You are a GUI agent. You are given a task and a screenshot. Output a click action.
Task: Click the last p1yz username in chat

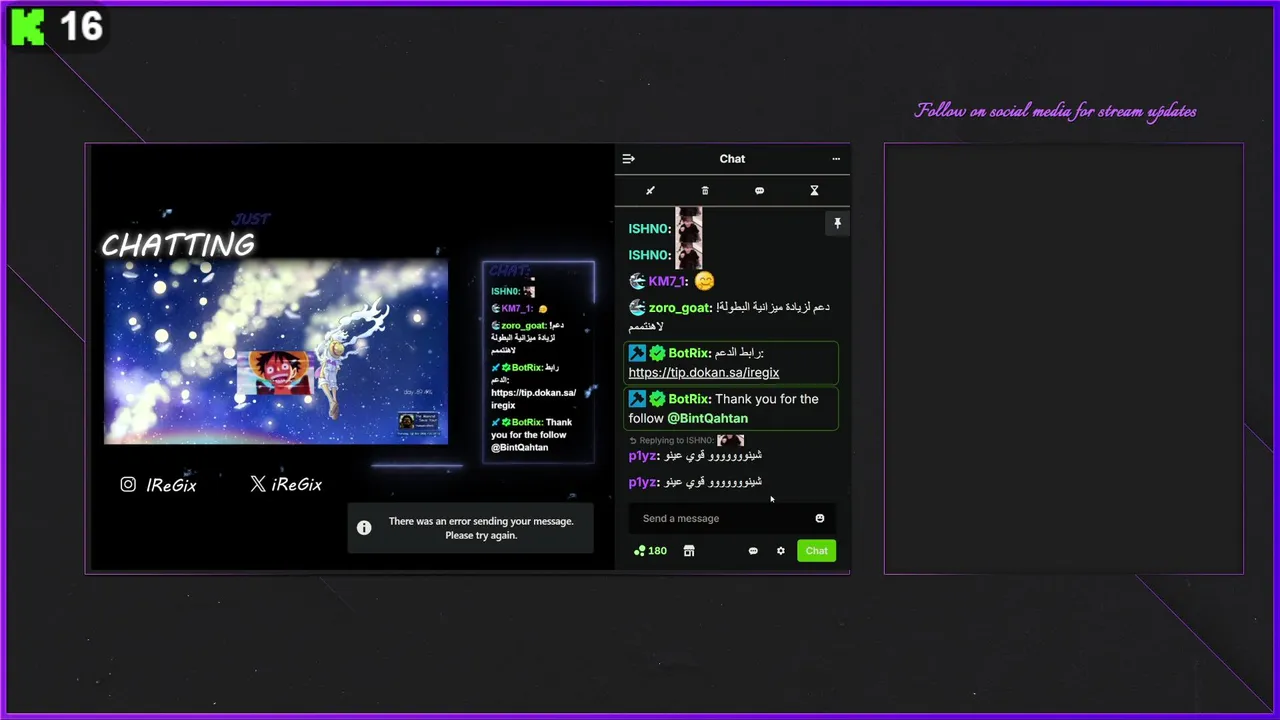pos(643,482)
